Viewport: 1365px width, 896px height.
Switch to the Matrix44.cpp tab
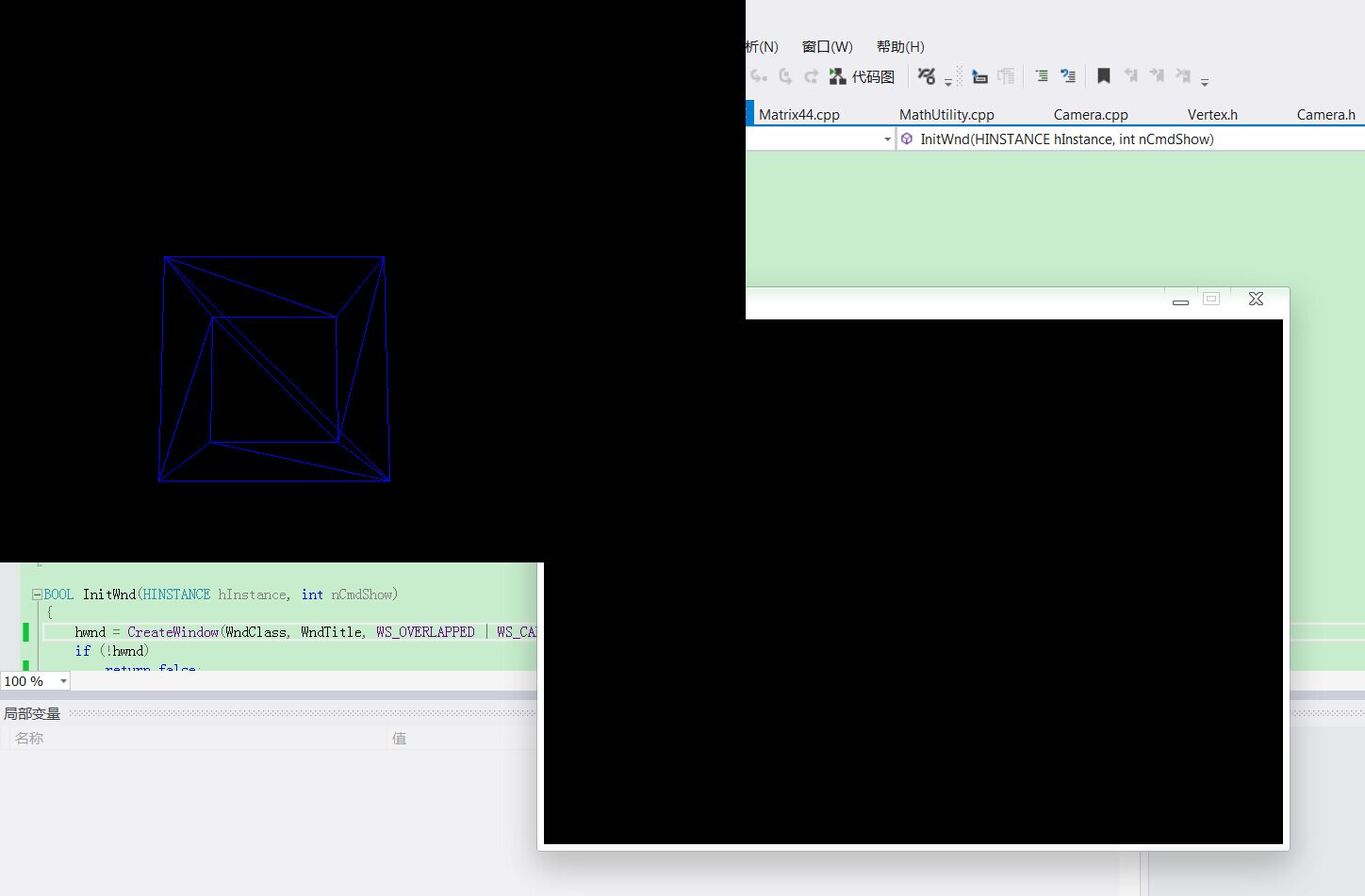click(799, 114)
